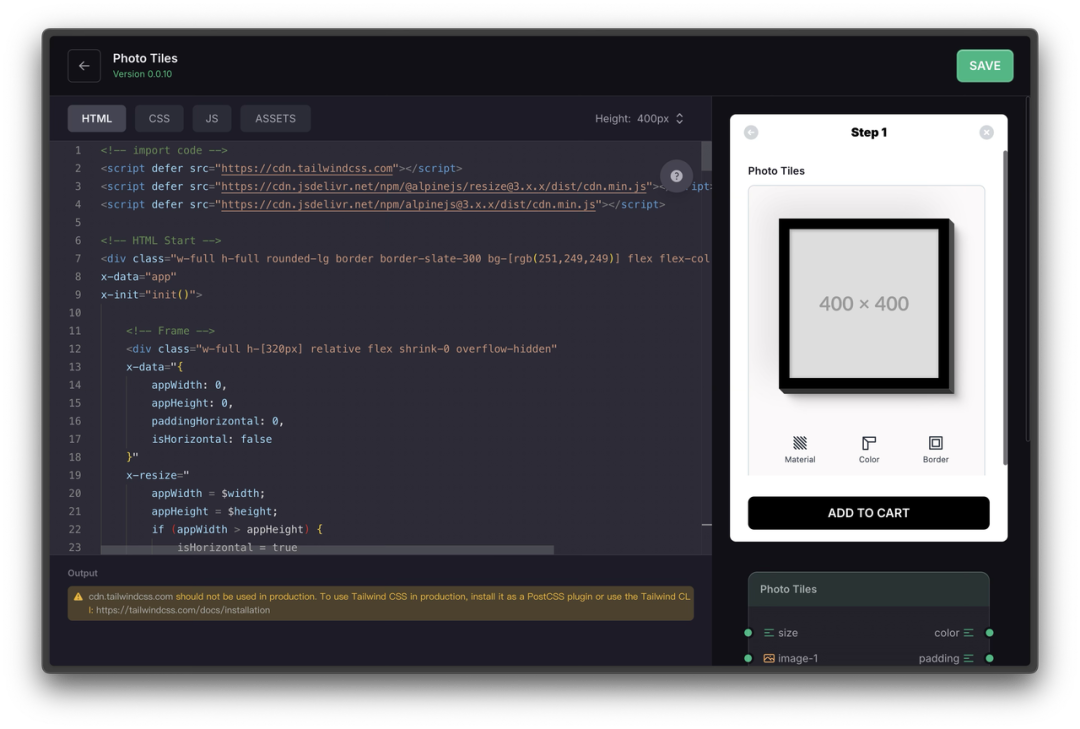Click the size text-type icon
Viewport: 1080px width, 729px height.
[769, 633]
